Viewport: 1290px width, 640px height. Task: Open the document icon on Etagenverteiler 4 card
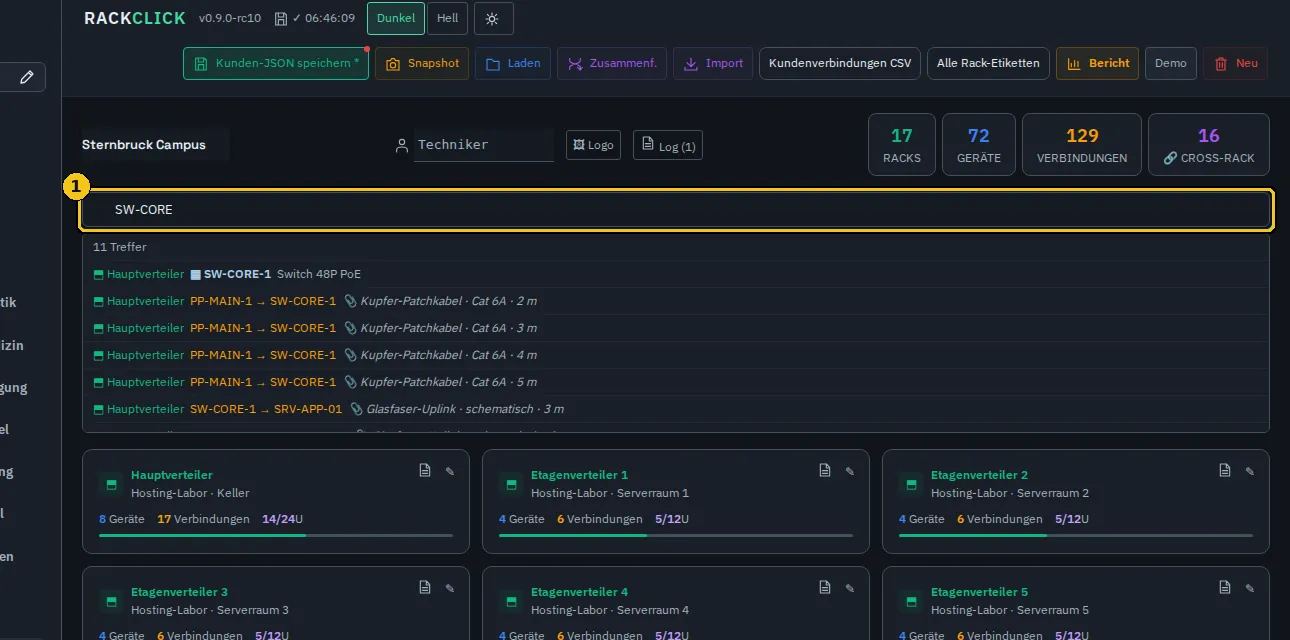pos(825,588)
